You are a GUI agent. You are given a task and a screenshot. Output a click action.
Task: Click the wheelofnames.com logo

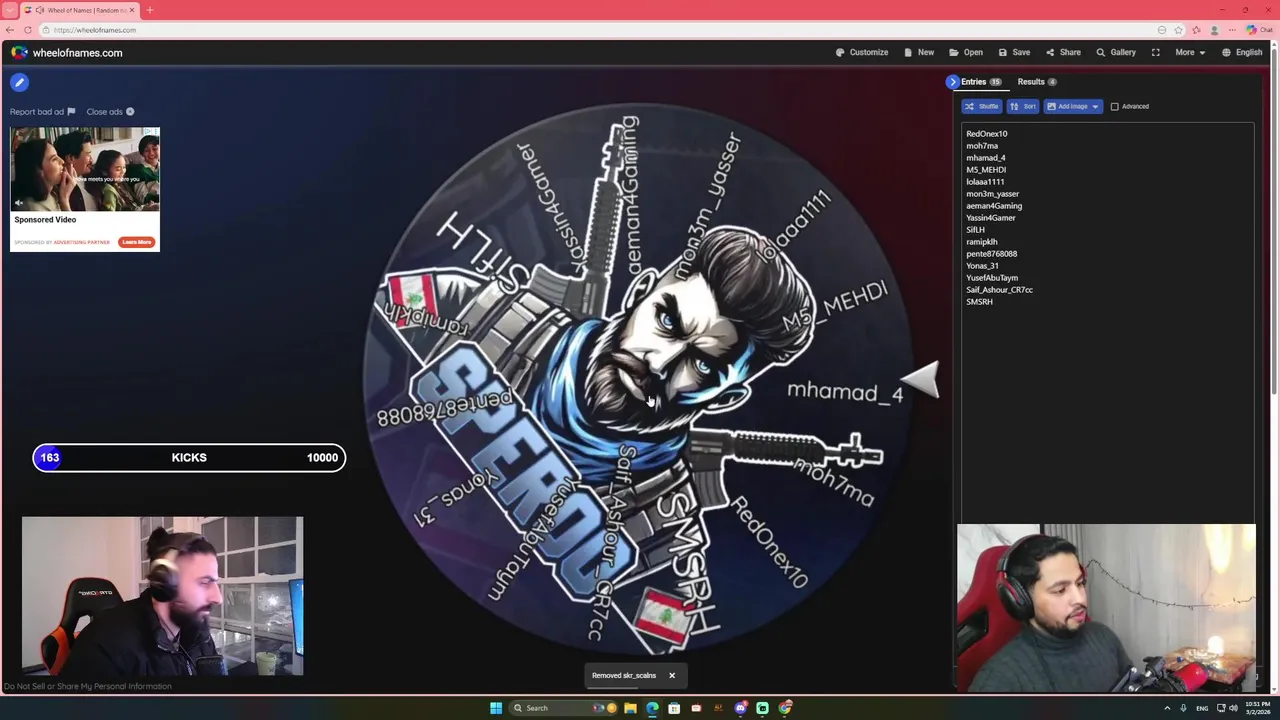[67, 53]
